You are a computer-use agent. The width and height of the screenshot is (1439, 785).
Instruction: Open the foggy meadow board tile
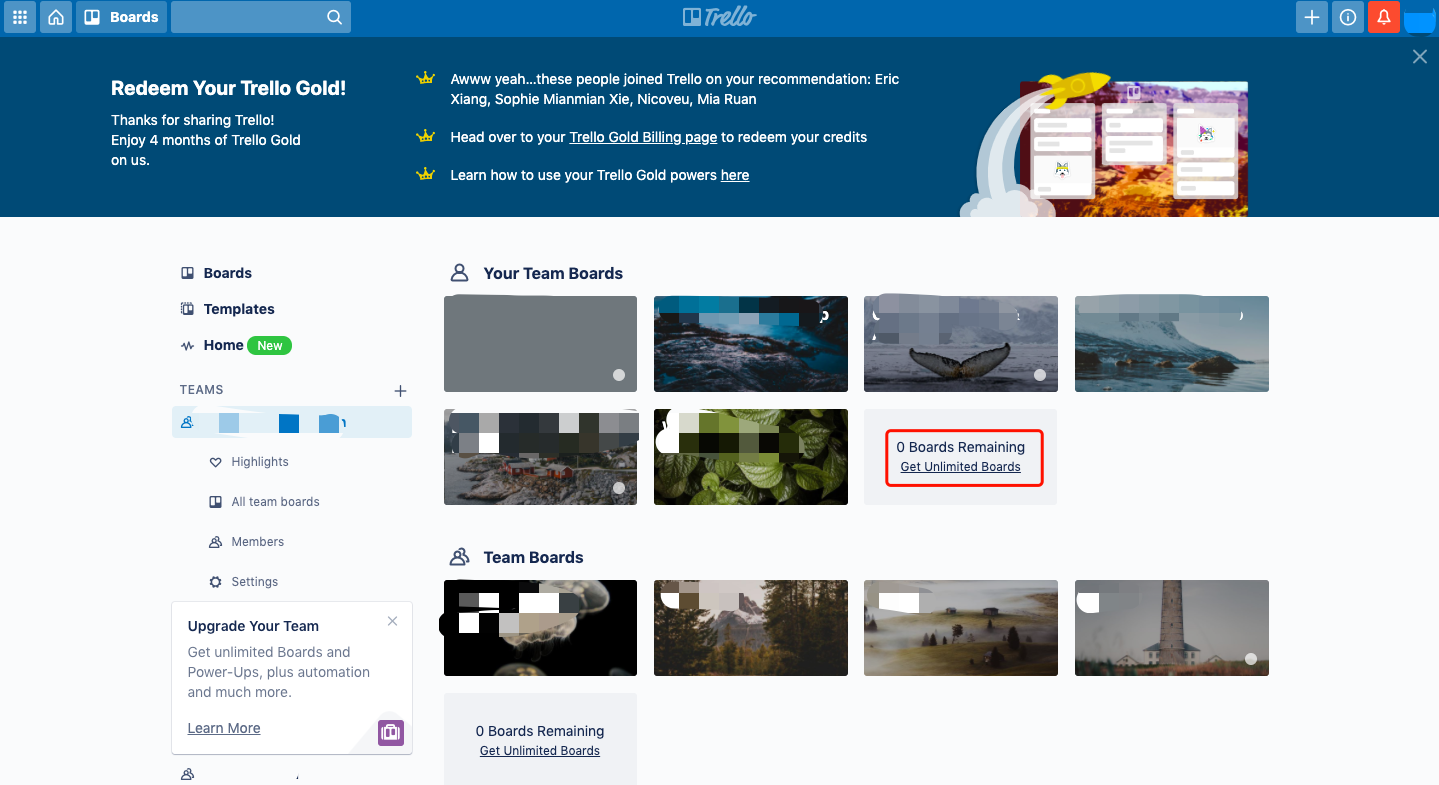point(961,628)
